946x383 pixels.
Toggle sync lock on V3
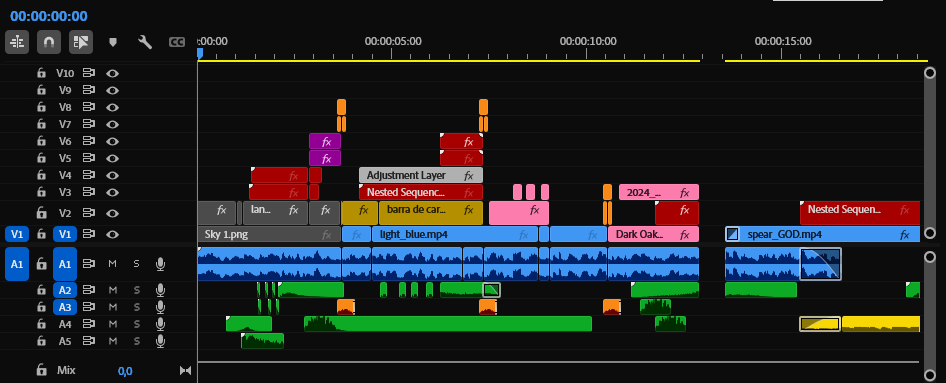pos(89,192)
